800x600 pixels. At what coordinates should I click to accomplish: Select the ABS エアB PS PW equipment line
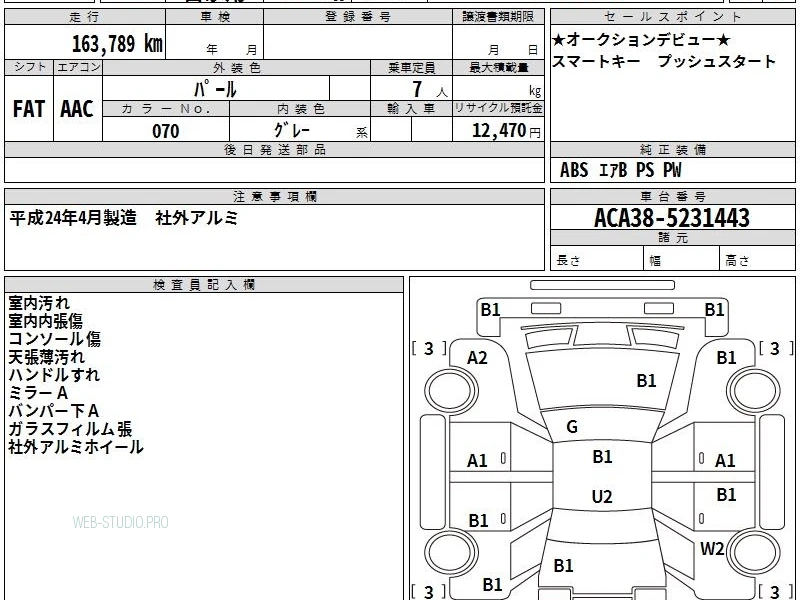[x=620, y=170]
